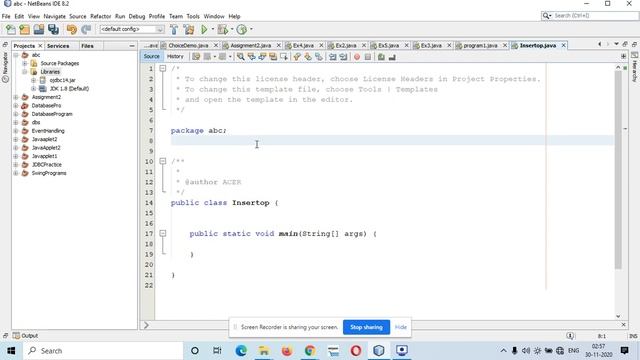The height and width of the screenshot is (360, 640).
Task: Click the Stop sharing button
Action: [366, 327]
